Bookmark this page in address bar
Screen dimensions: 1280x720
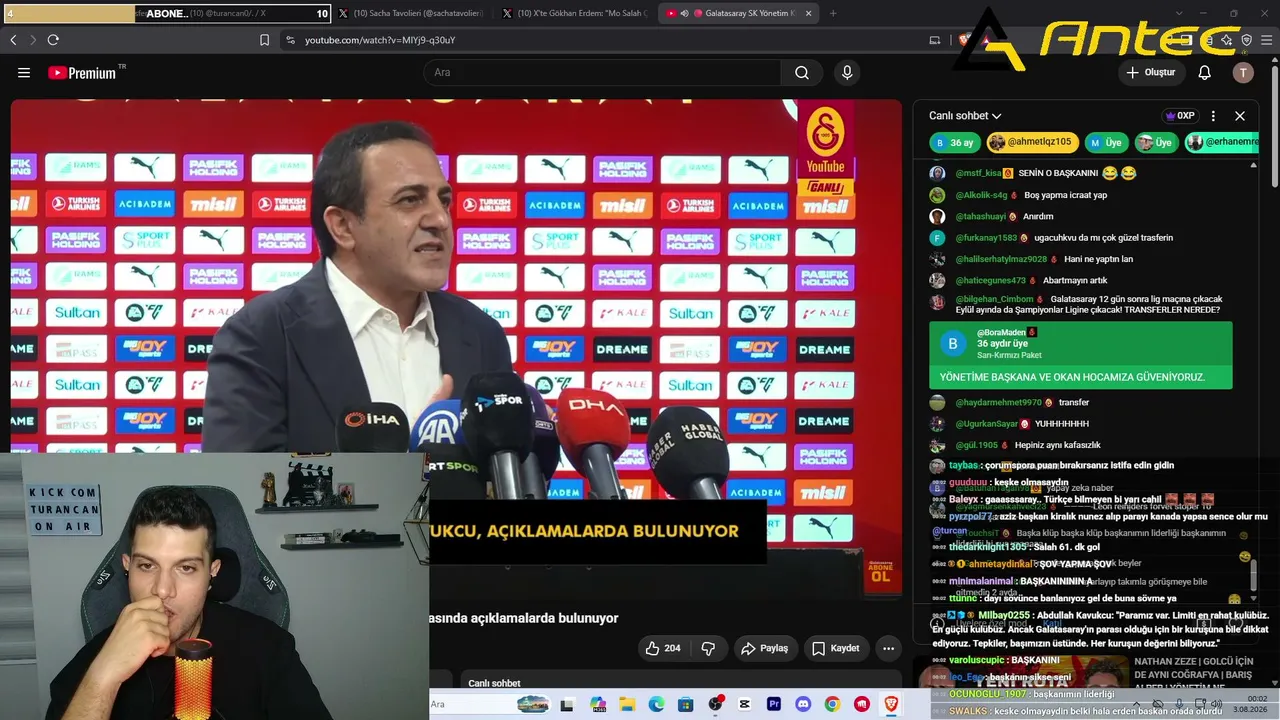pyautogui.click(x=264, y=40)
